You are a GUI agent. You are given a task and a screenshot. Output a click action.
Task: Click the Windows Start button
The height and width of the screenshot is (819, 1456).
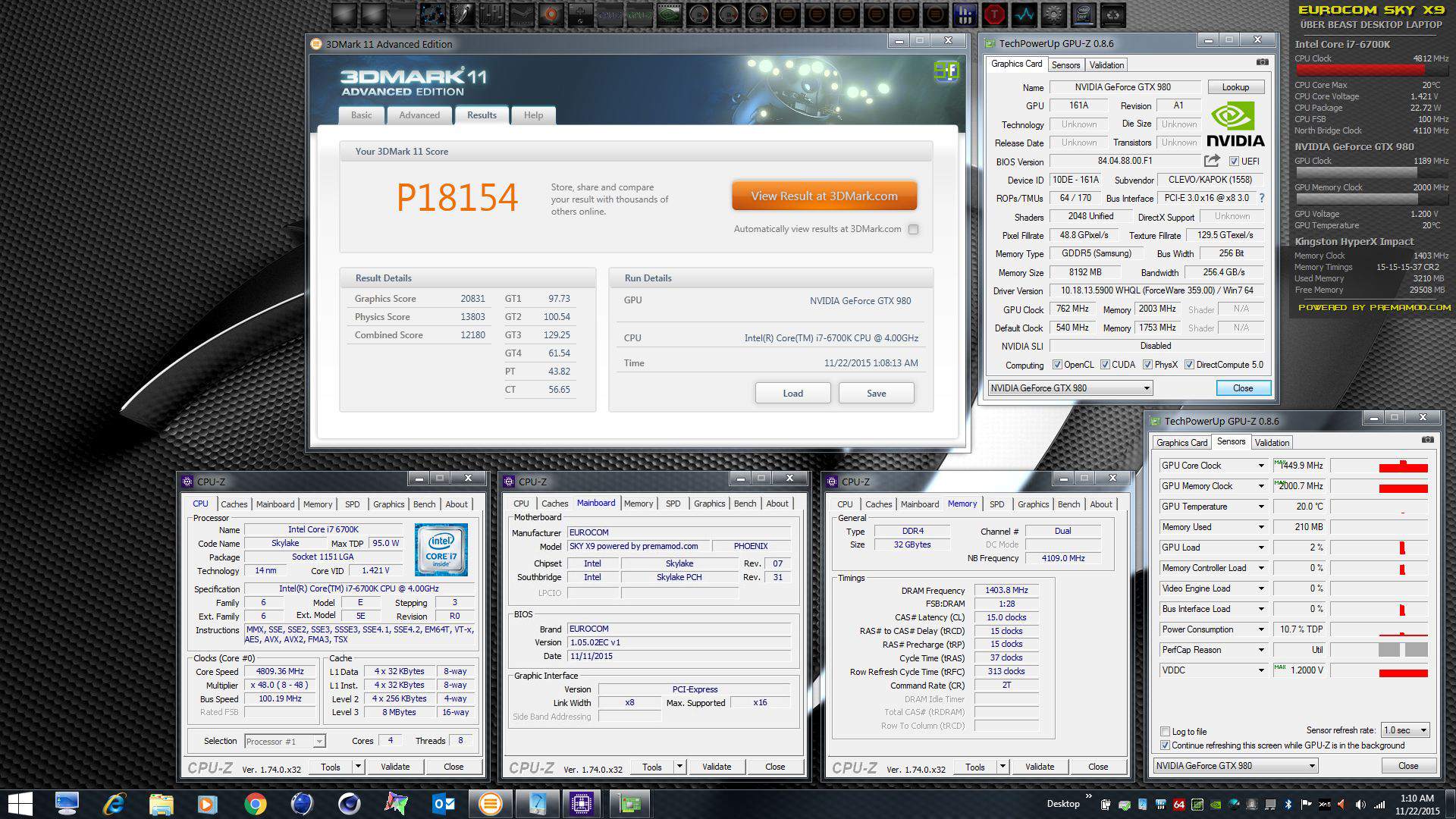click(x=20, y=804)
